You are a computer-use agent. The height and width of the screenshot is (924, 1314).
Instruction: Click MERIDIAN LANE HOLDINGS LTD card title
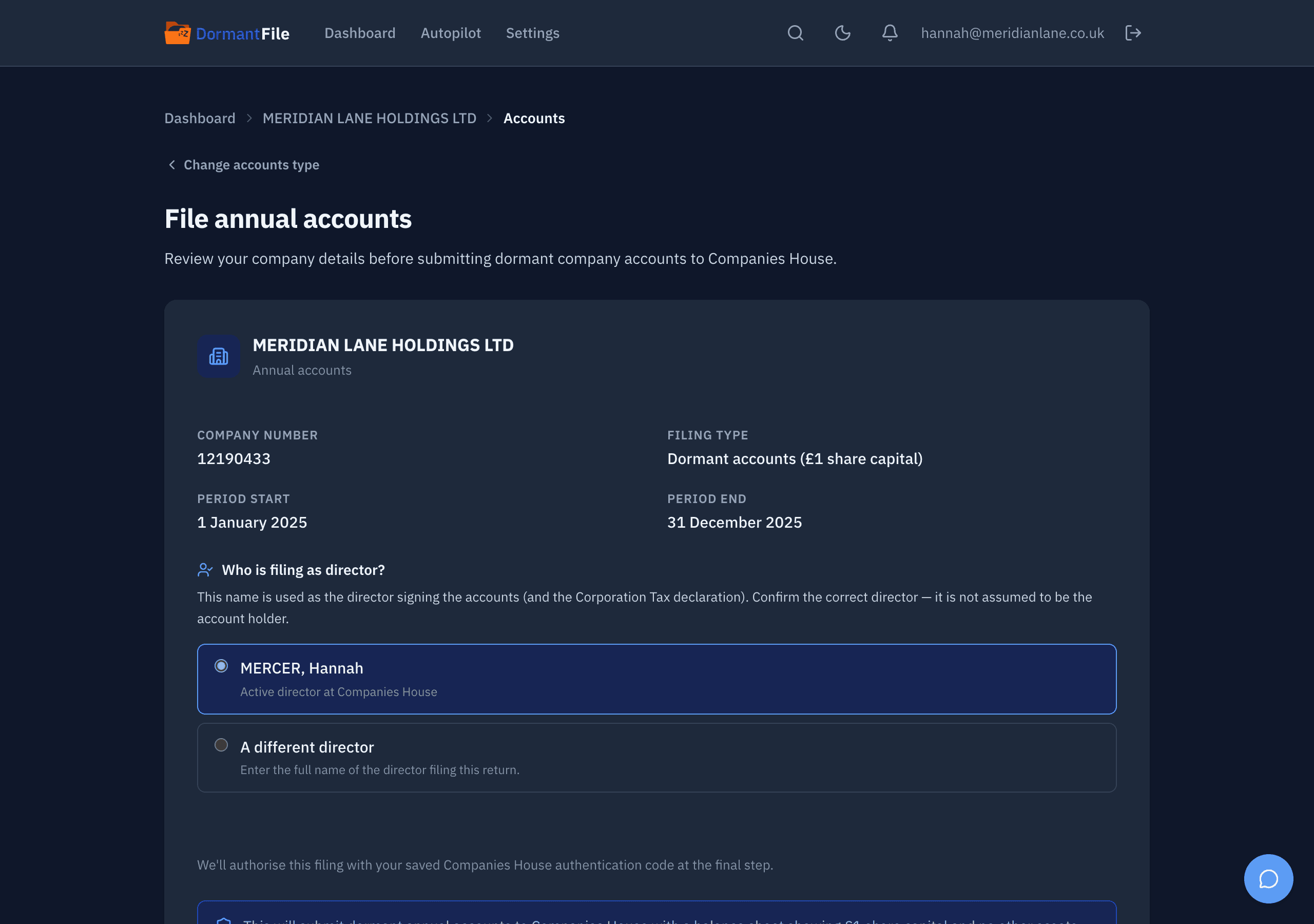coord(383,345)
